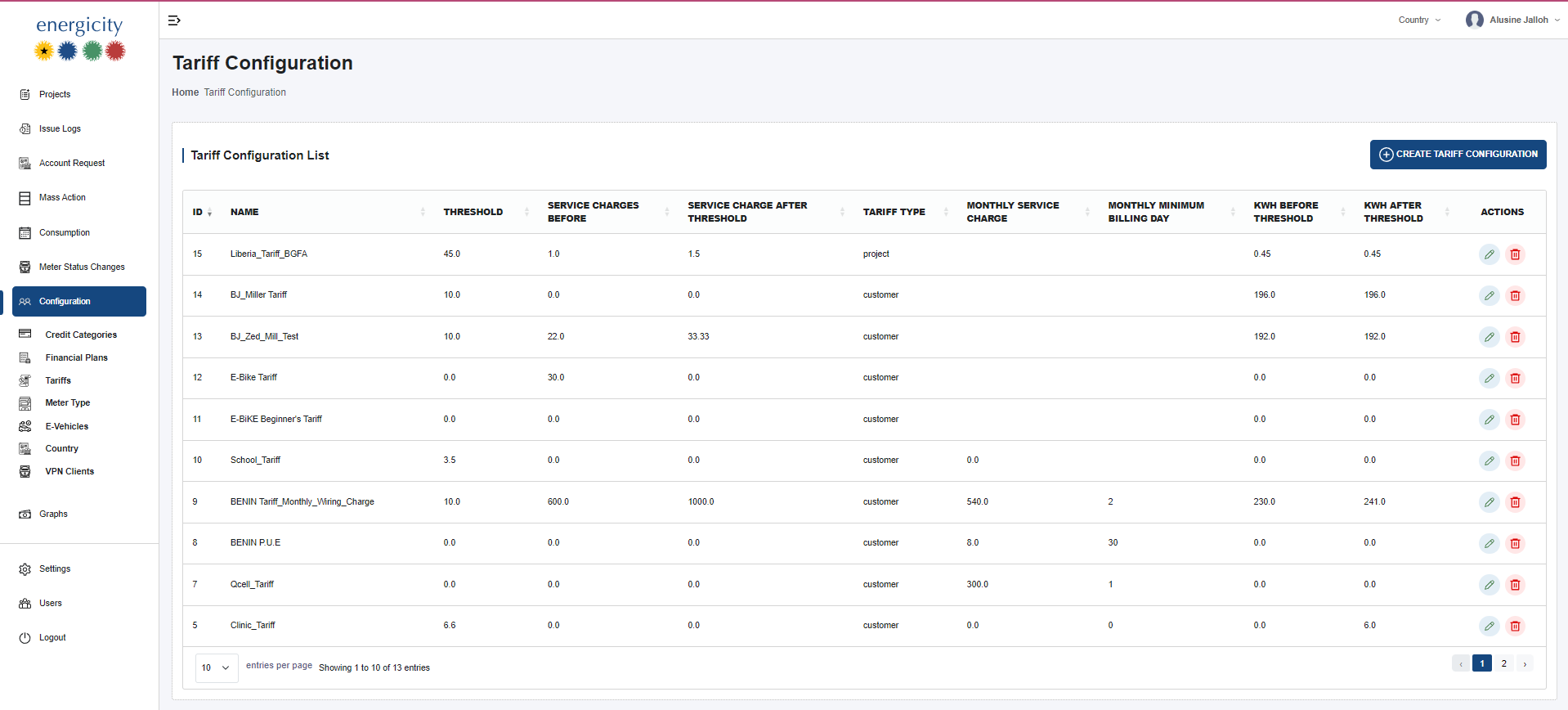
Task: Edit the School_Tariff row
Action: click(1490, 461)
